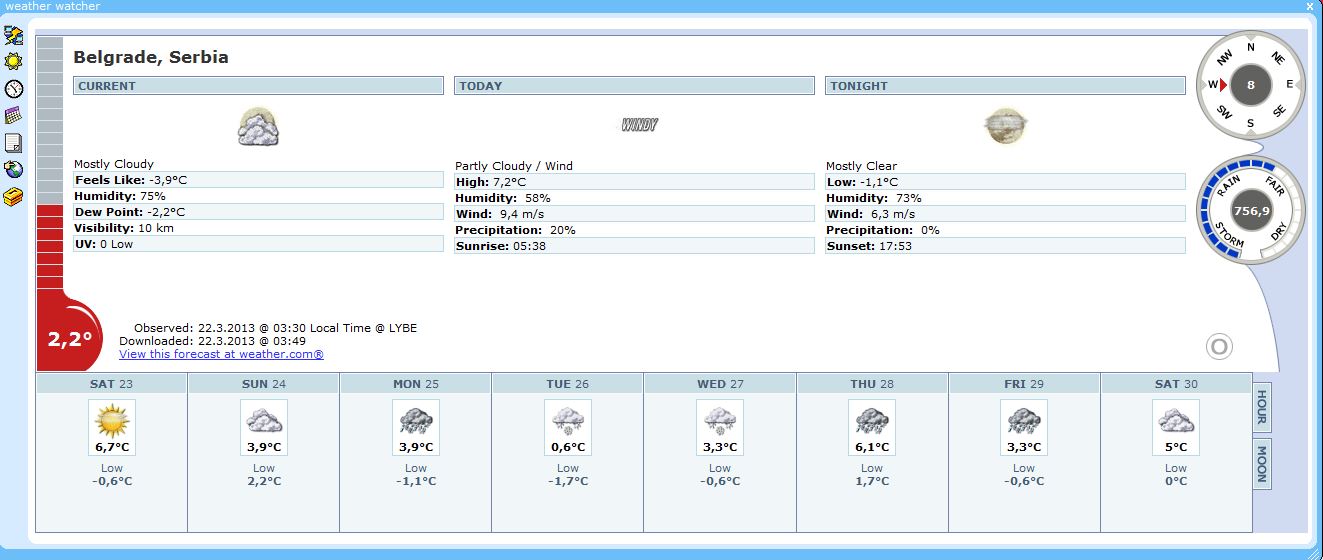Click the lightning bolt update icon in sidebar

[13, 36]
